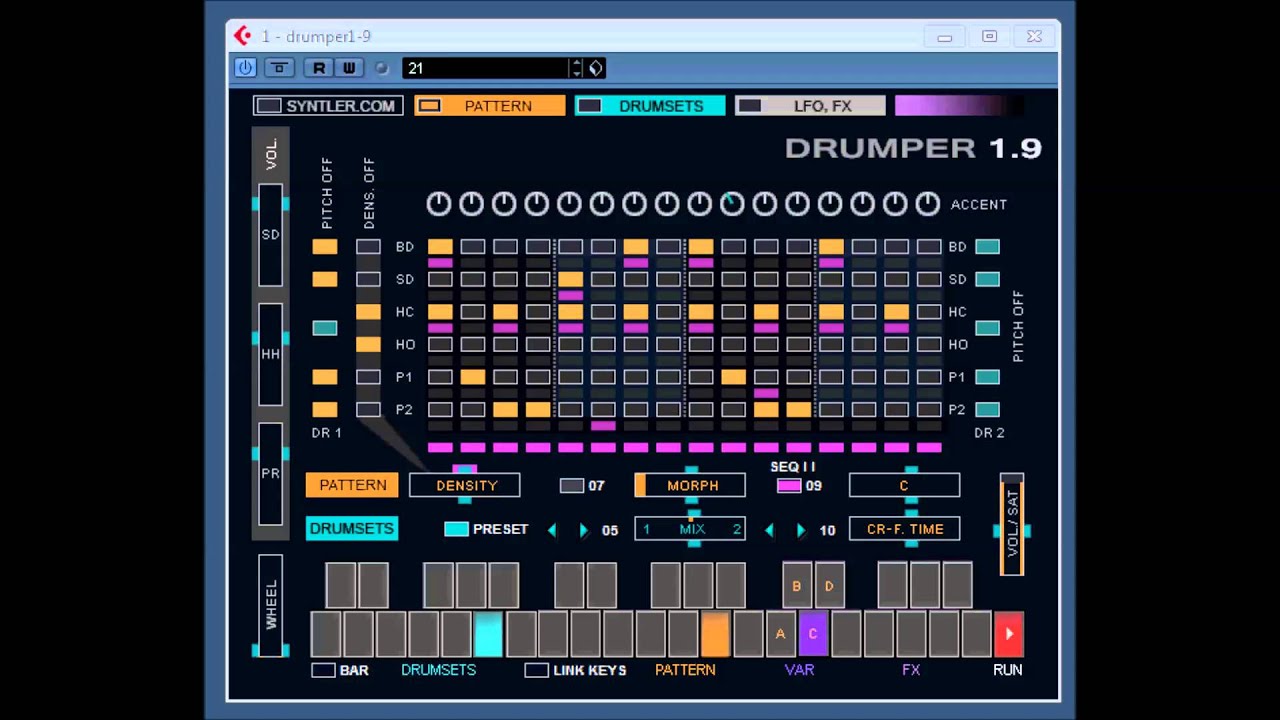Click the MIX 1-2 slider
The image size is (1280, 720).
point(691,529)
